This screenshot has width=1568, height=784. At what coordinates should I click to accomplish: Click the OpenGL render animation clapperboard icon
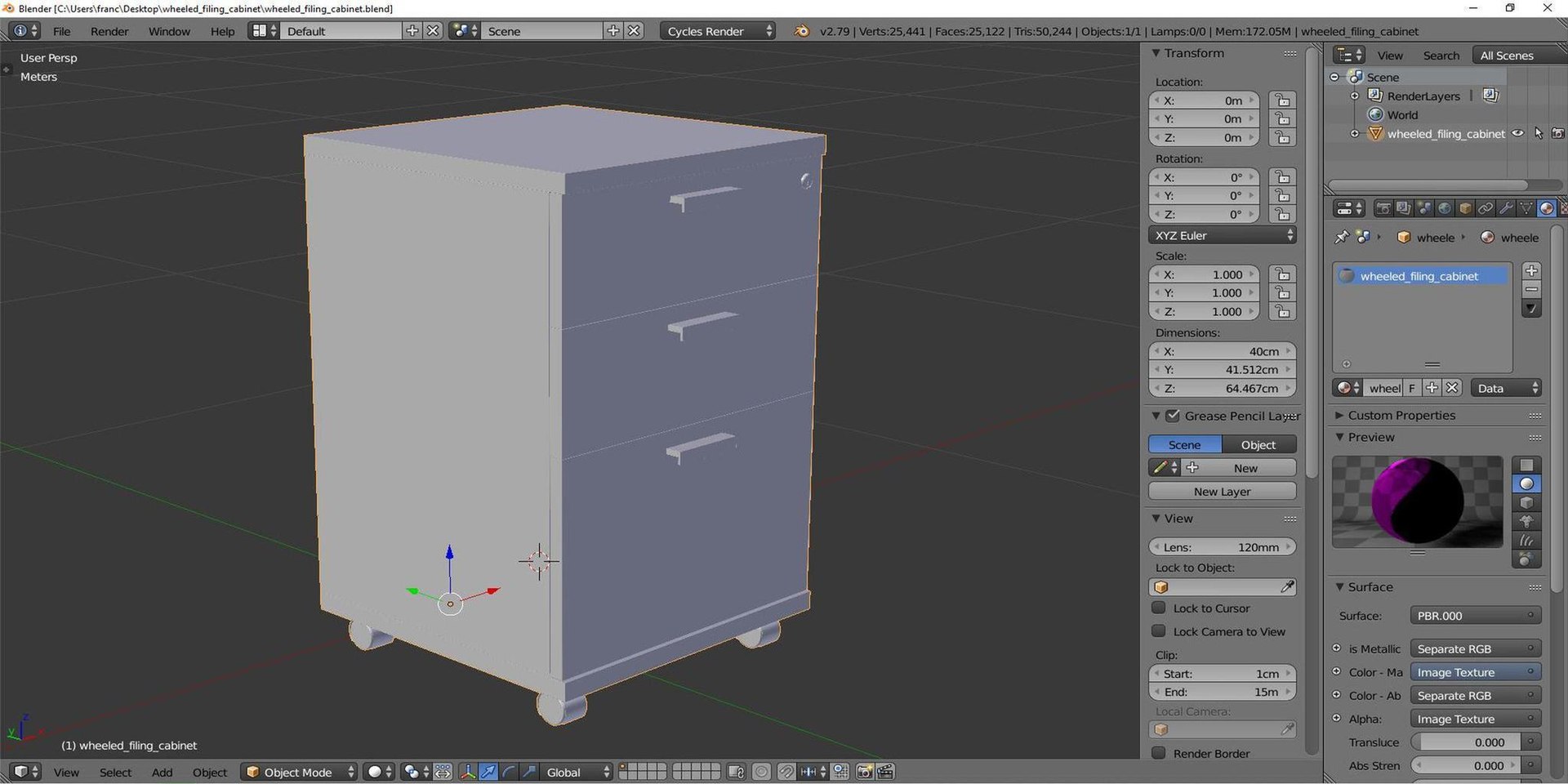(x=885, y=772)
